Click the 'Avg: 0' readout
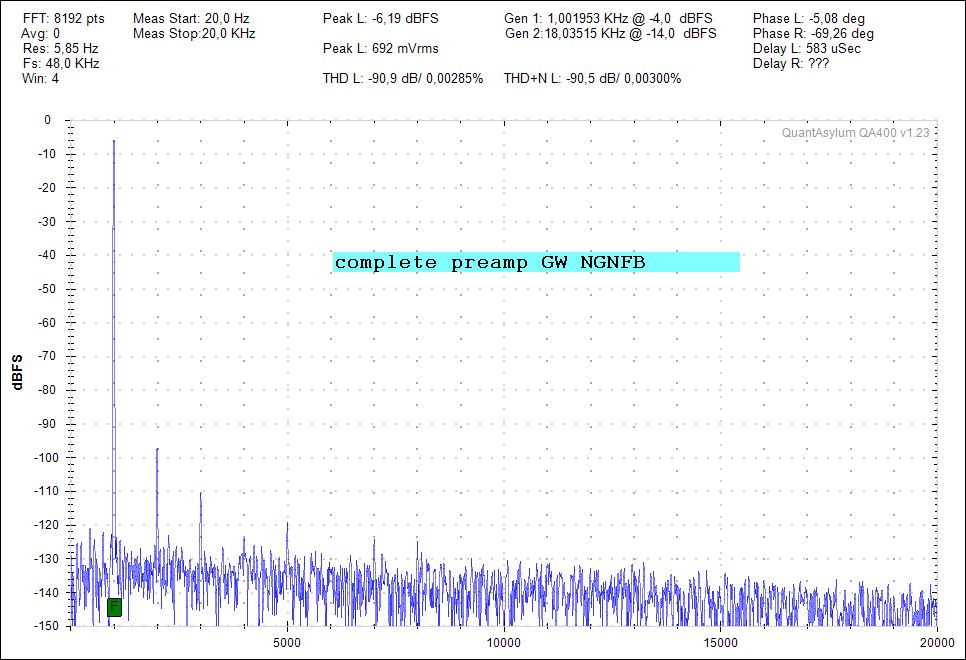 point(41,33)
